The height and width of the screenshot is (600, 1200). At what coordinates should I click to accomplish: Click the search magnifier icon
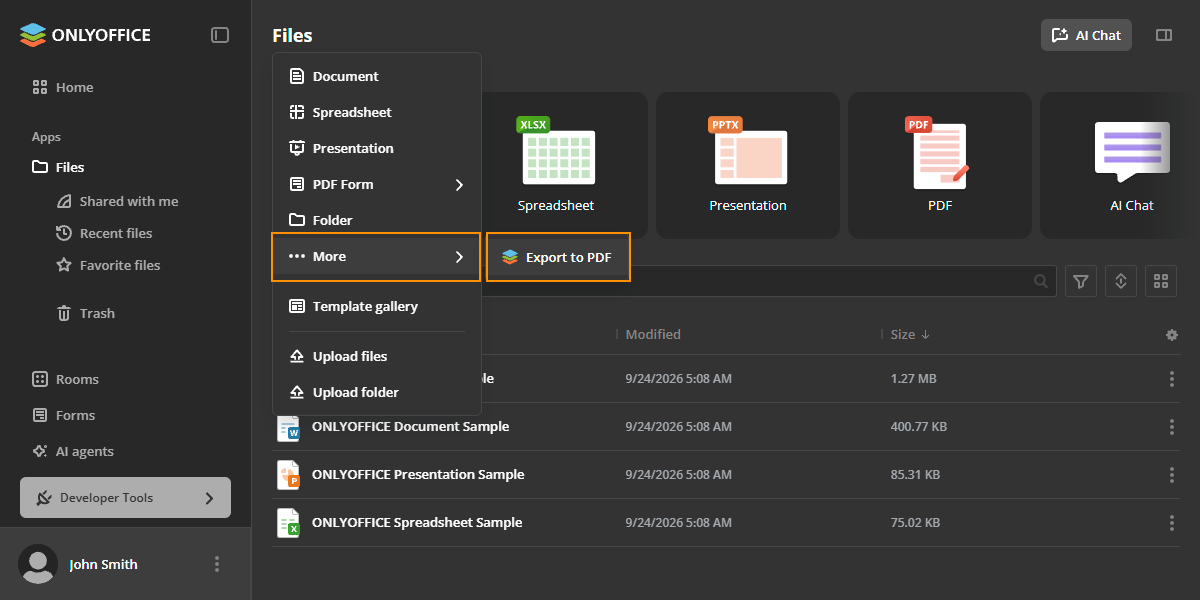point(1041,281)
